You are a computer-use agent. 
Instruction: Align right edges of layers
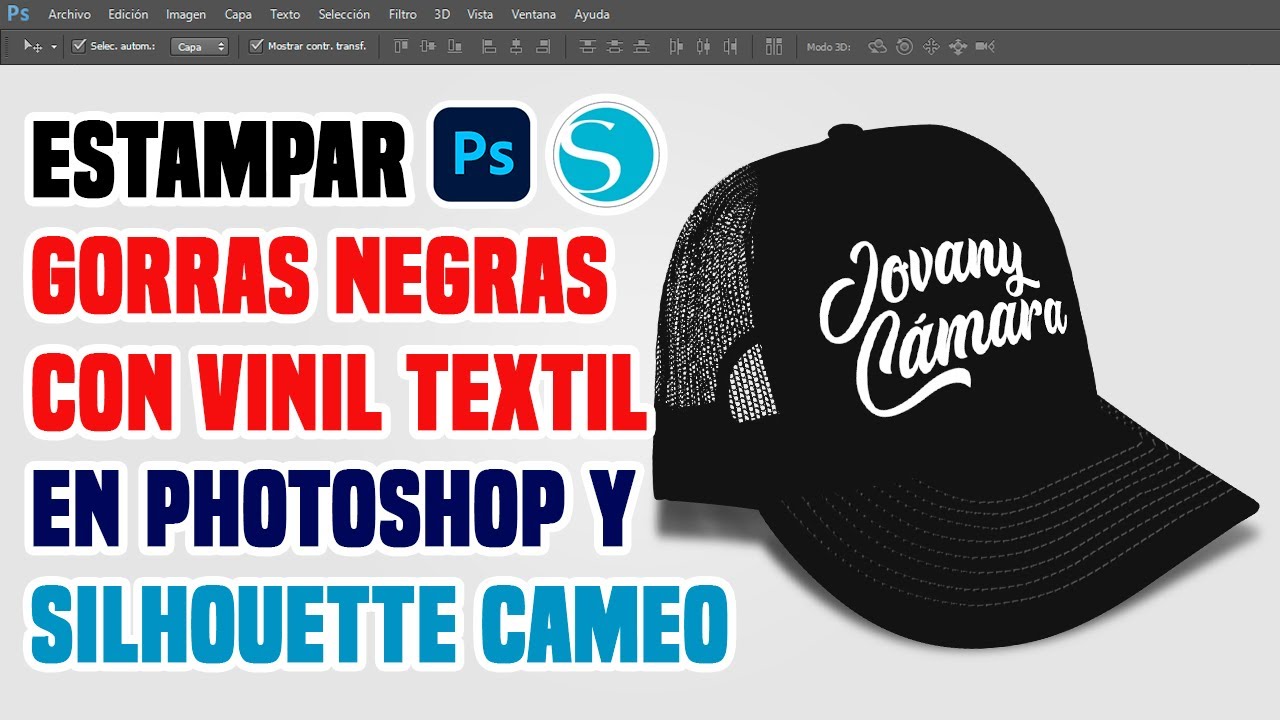(x=543, y=46)
